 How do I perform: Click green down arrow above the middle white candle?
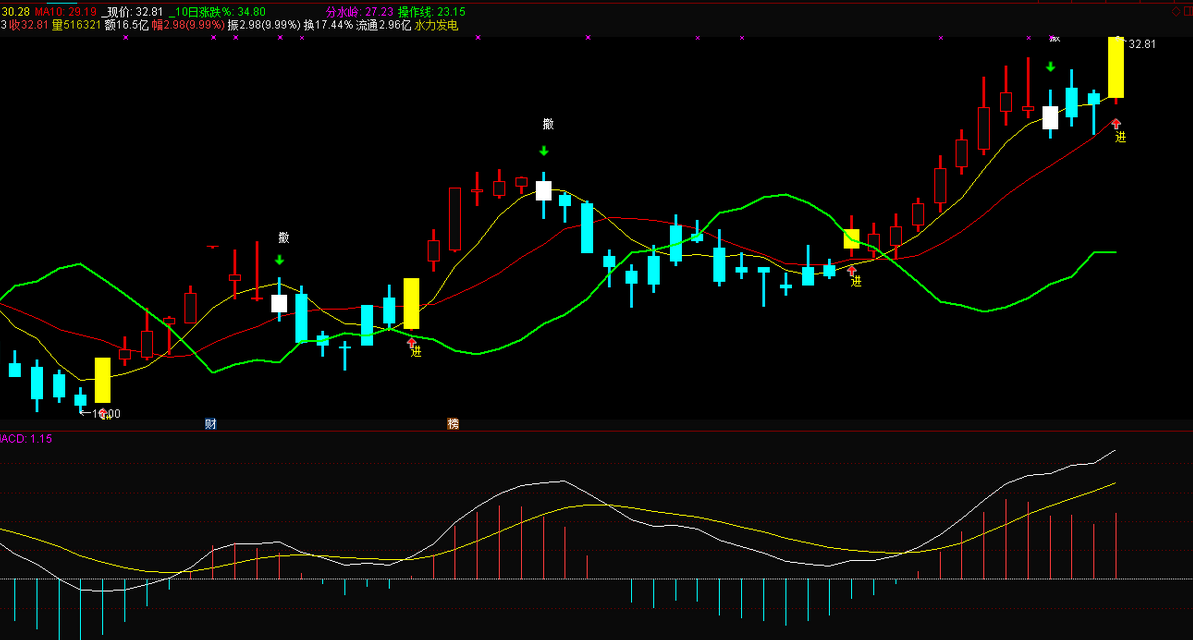point(544,151)
